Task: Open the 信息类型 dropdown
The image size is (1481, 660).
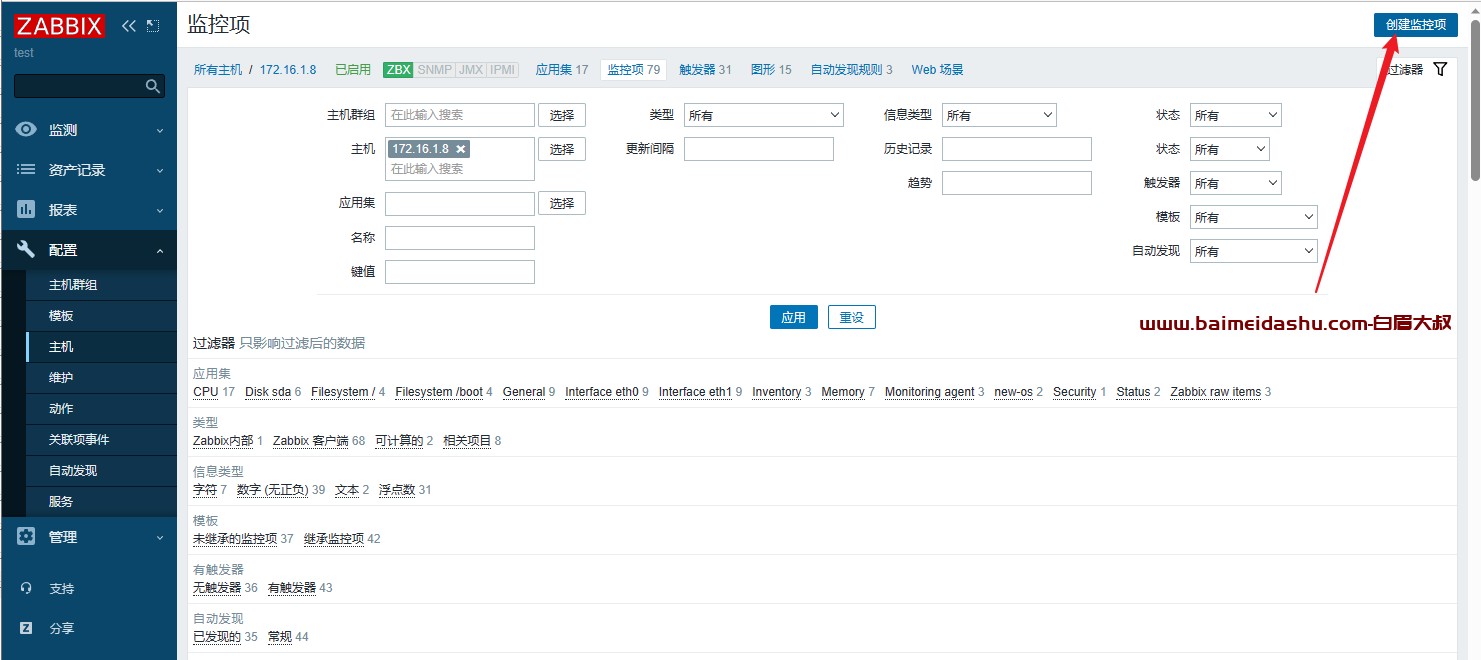Action: (999, 115)
